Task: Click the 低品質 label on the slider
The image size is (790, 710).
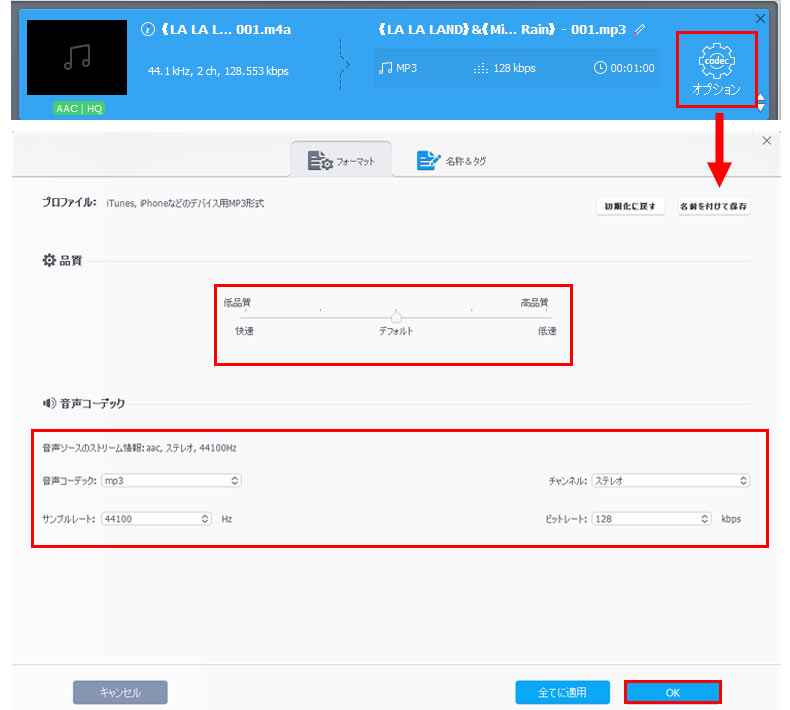Action: coord(237,302)
